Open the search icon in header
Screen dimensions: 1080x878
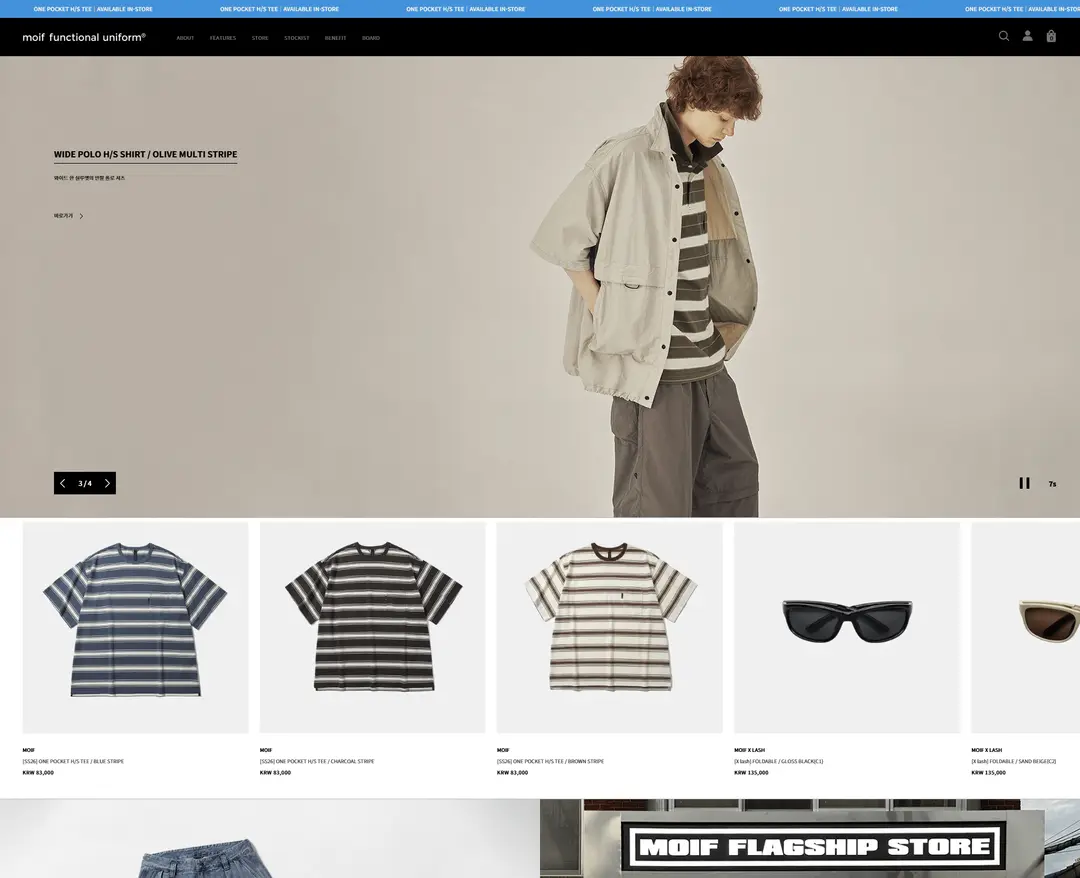[x=1004, y=36]
